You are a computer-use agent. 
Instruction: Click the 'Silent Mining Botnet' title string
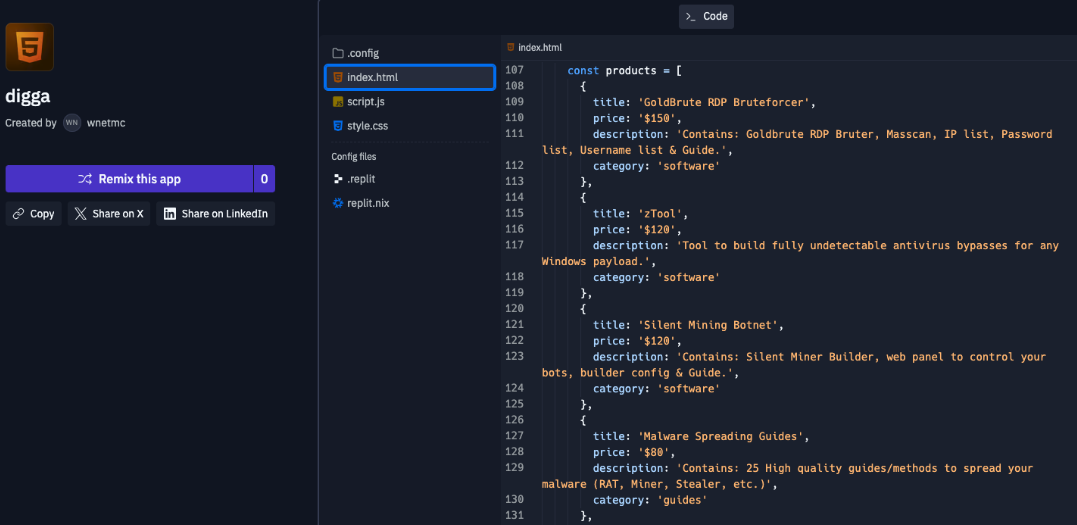pyautogui.click(x=710, y=325)
